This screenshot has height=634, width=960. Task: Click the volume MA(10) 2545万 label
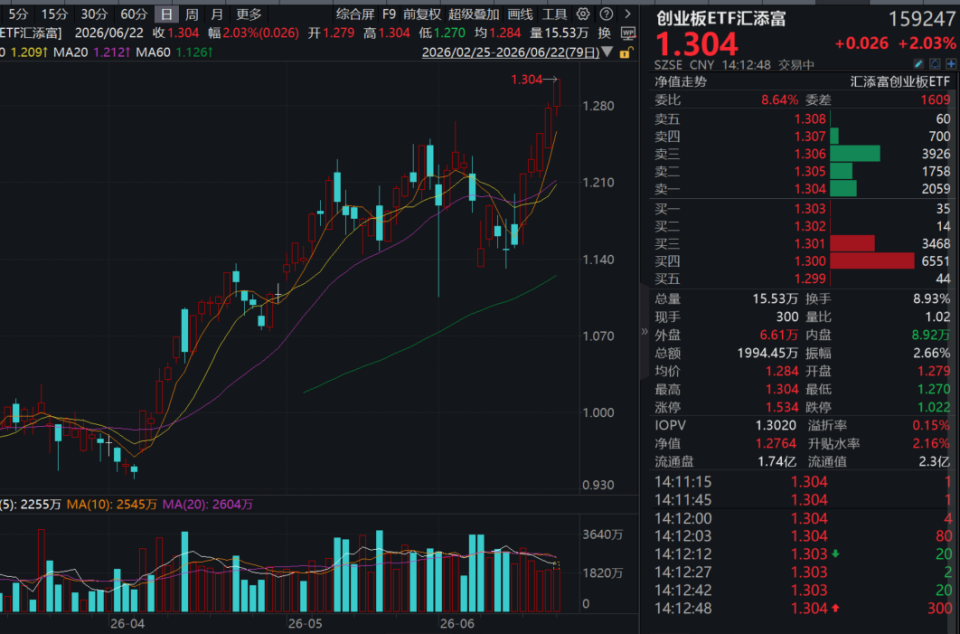coord(111,505)
